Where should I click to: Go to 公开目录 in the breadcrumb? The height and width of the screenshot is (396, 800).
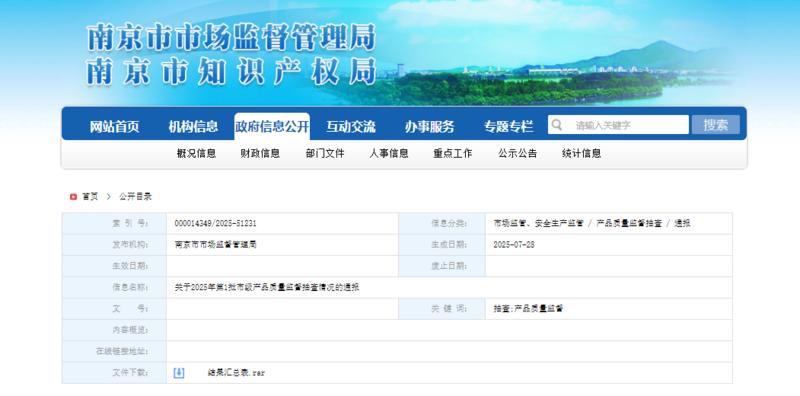coord(135,196)
